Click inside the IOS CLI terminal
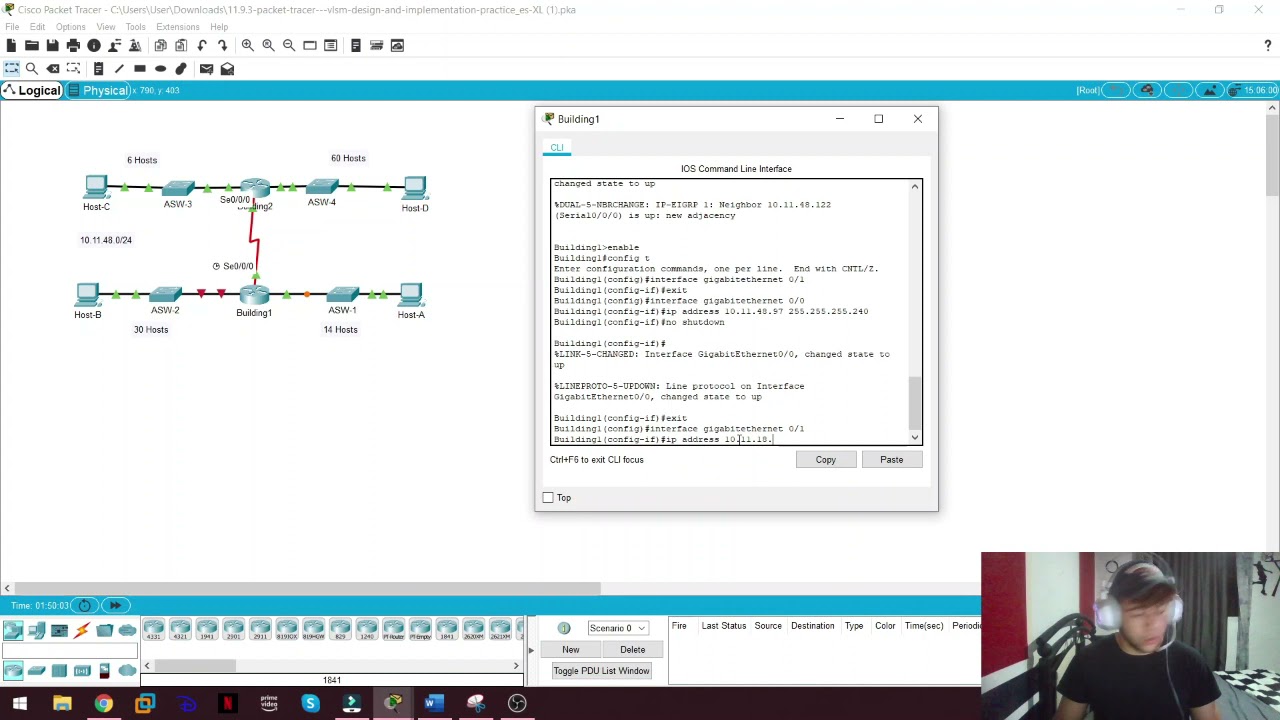This screenshot has width=1280, height=720. pos(729,311)
